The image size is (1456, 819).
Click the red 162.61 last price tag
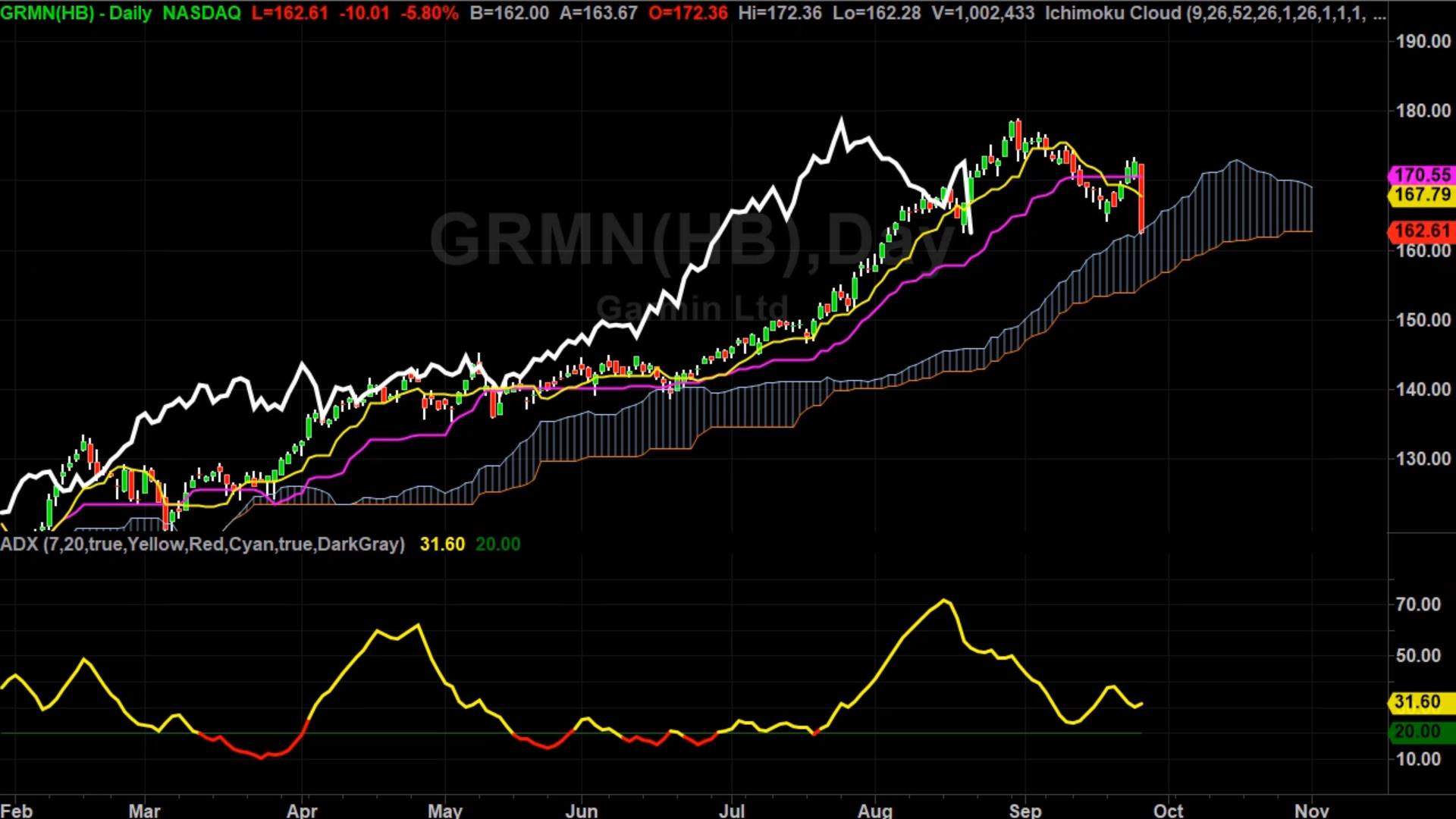tap(1422, 231)
